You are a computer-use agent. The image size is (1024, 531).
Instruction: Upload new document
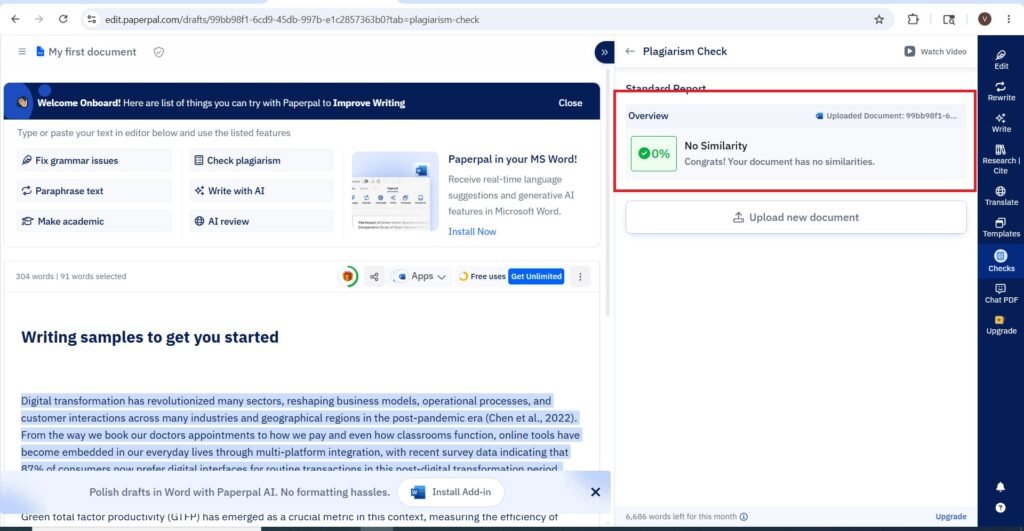(x=795, y=217)
